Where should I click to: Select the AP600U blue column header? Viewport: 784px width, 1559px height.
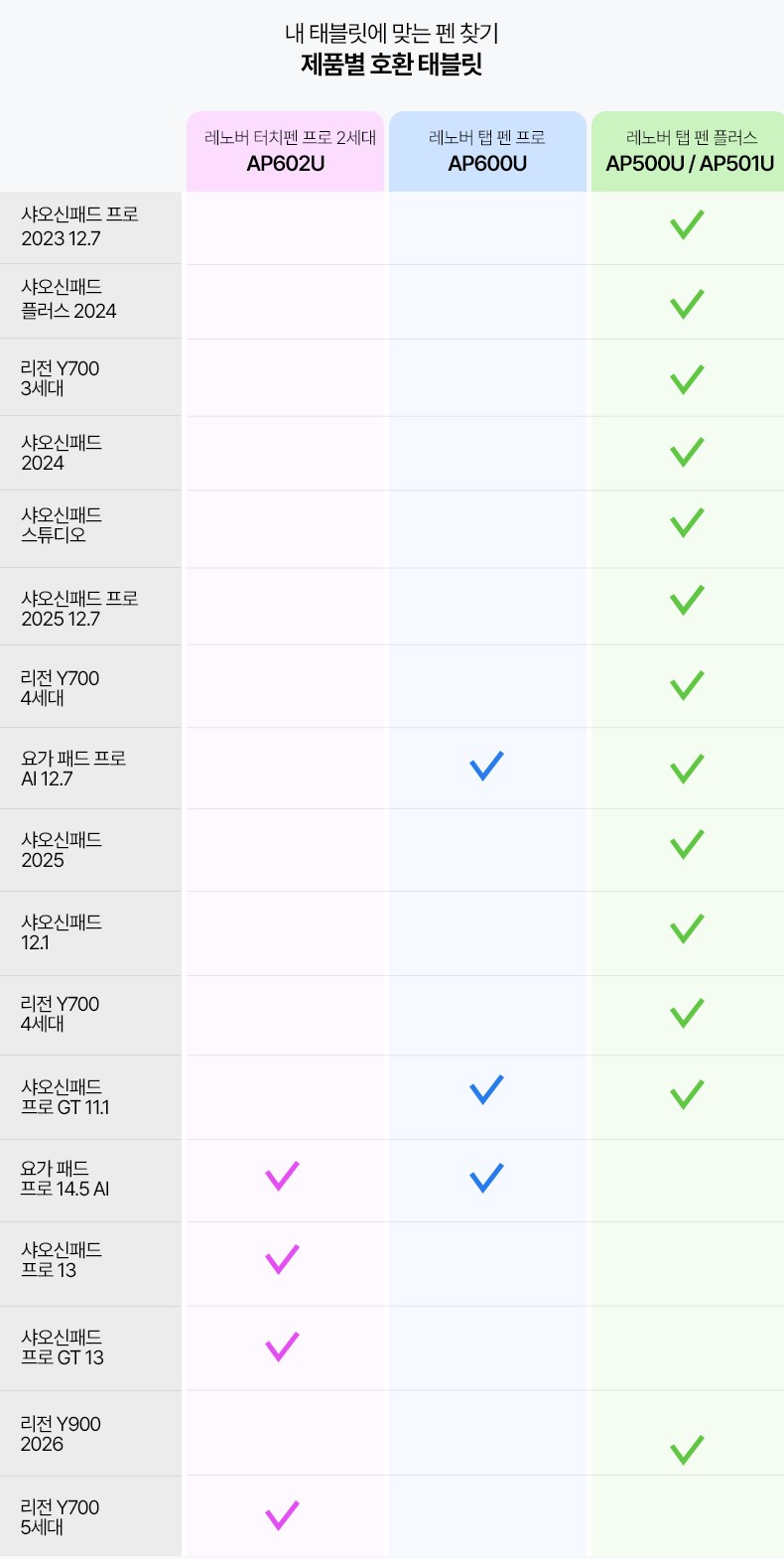(487, 151)
